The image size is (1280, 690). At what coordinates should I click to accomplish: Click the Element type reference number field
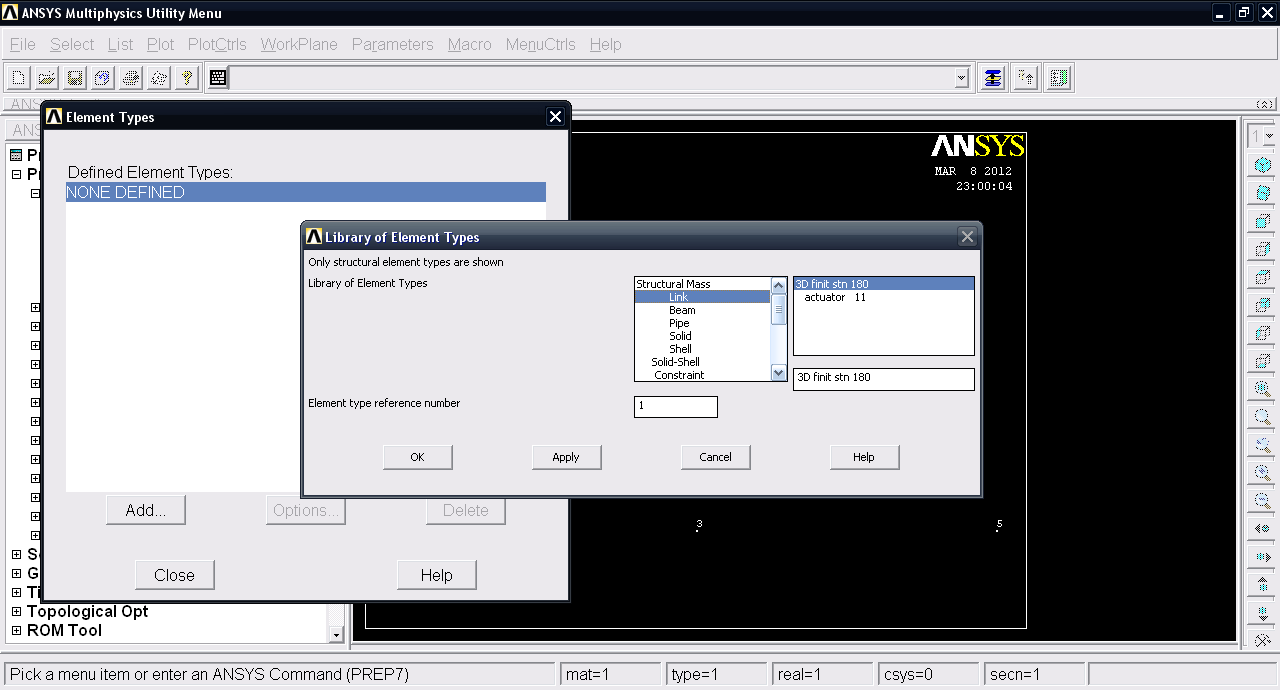tap(675, 407)
